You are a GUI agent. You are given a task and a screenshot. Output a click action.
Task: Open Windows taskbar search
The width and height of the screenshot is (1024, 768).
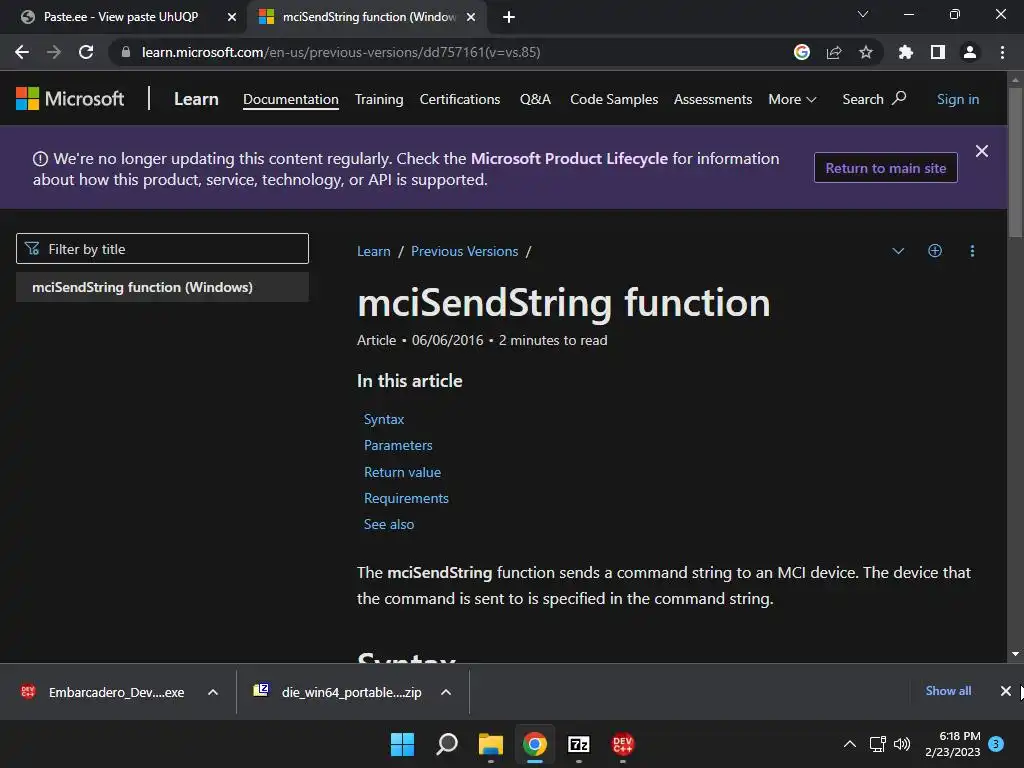tap(447, 744)
